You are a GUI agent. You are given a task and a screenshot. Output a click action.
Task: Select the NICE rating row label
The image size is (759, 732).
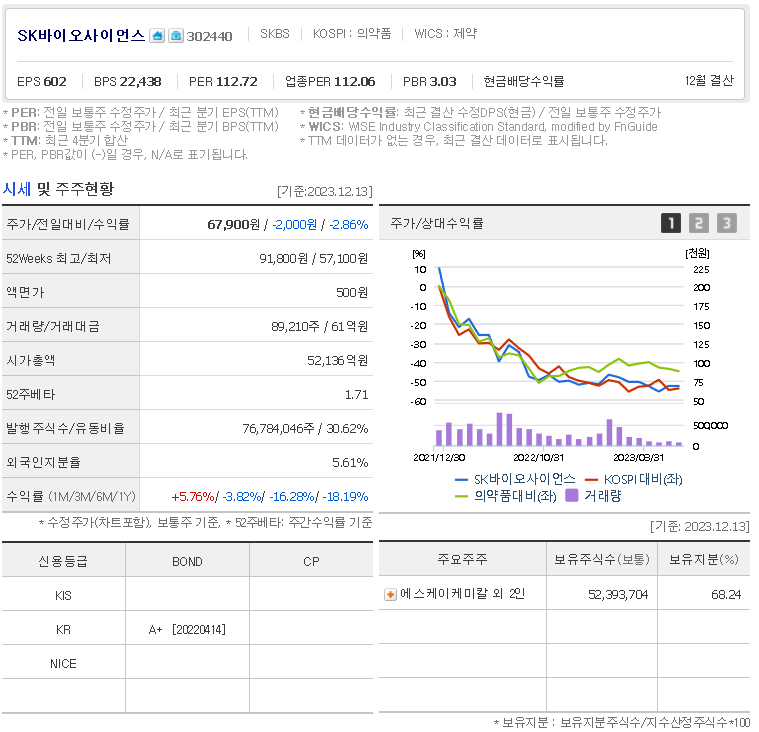[x=63, y=664]
